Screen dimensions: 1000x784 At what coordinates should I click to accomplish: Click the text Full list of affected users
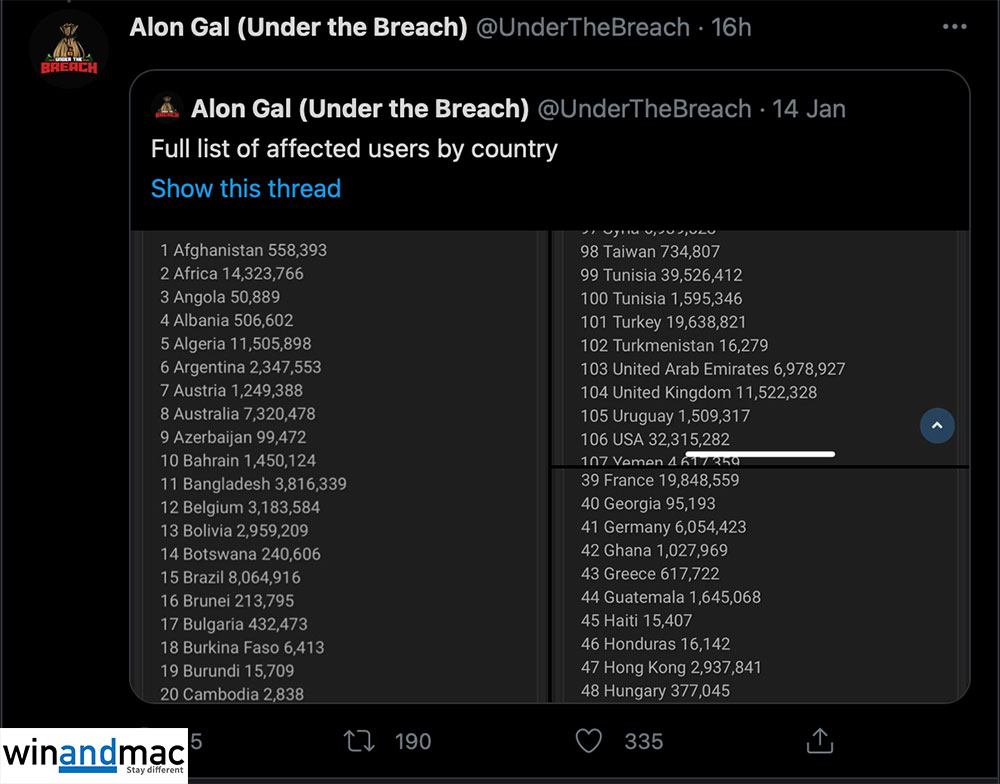click(354, 149)
